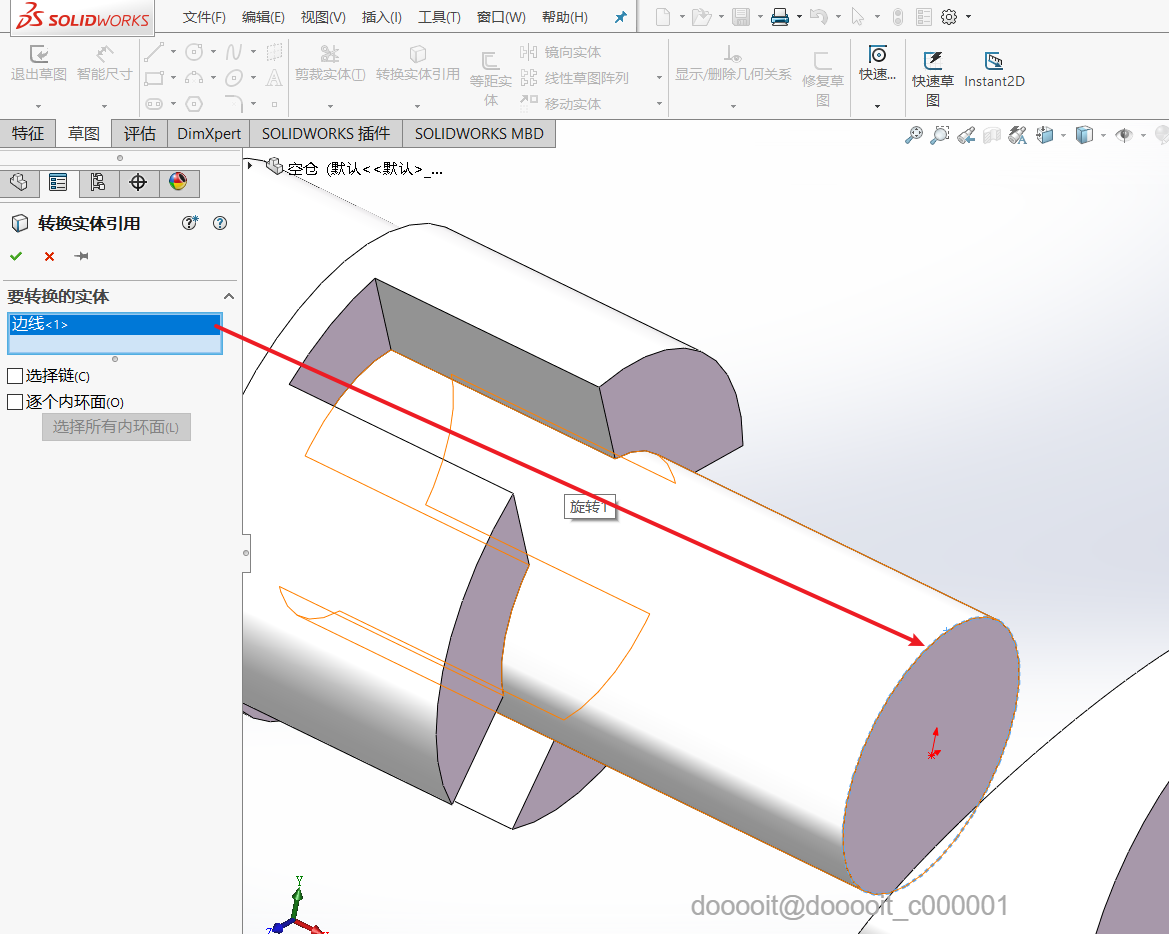Viewport: 1169px width, 934px height.
Task: Open the DimXpertManager crosshair tab
Action: [138, 182]
